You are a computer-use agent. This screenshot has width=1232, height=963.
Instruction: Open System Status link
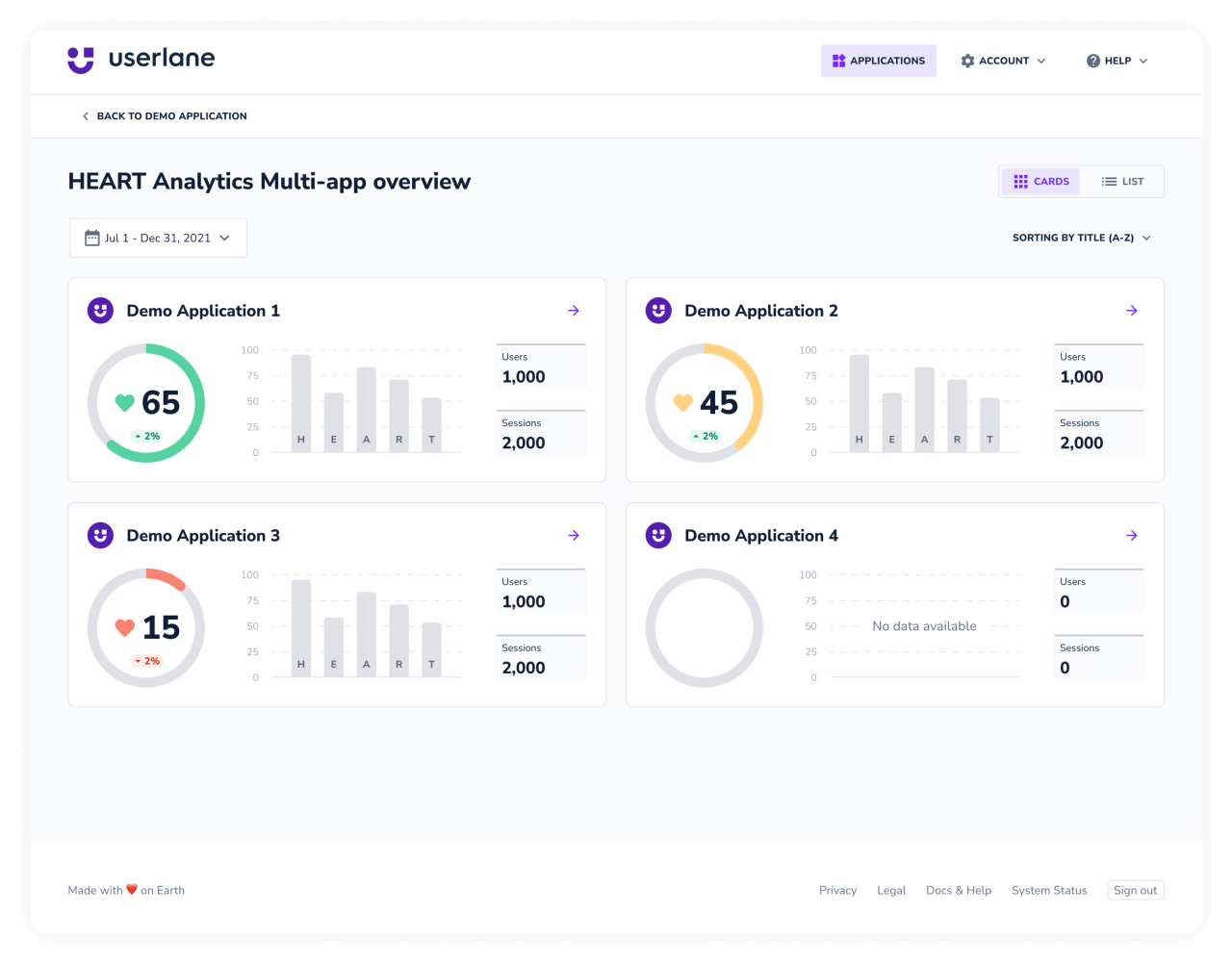[x=1049, y=891]
